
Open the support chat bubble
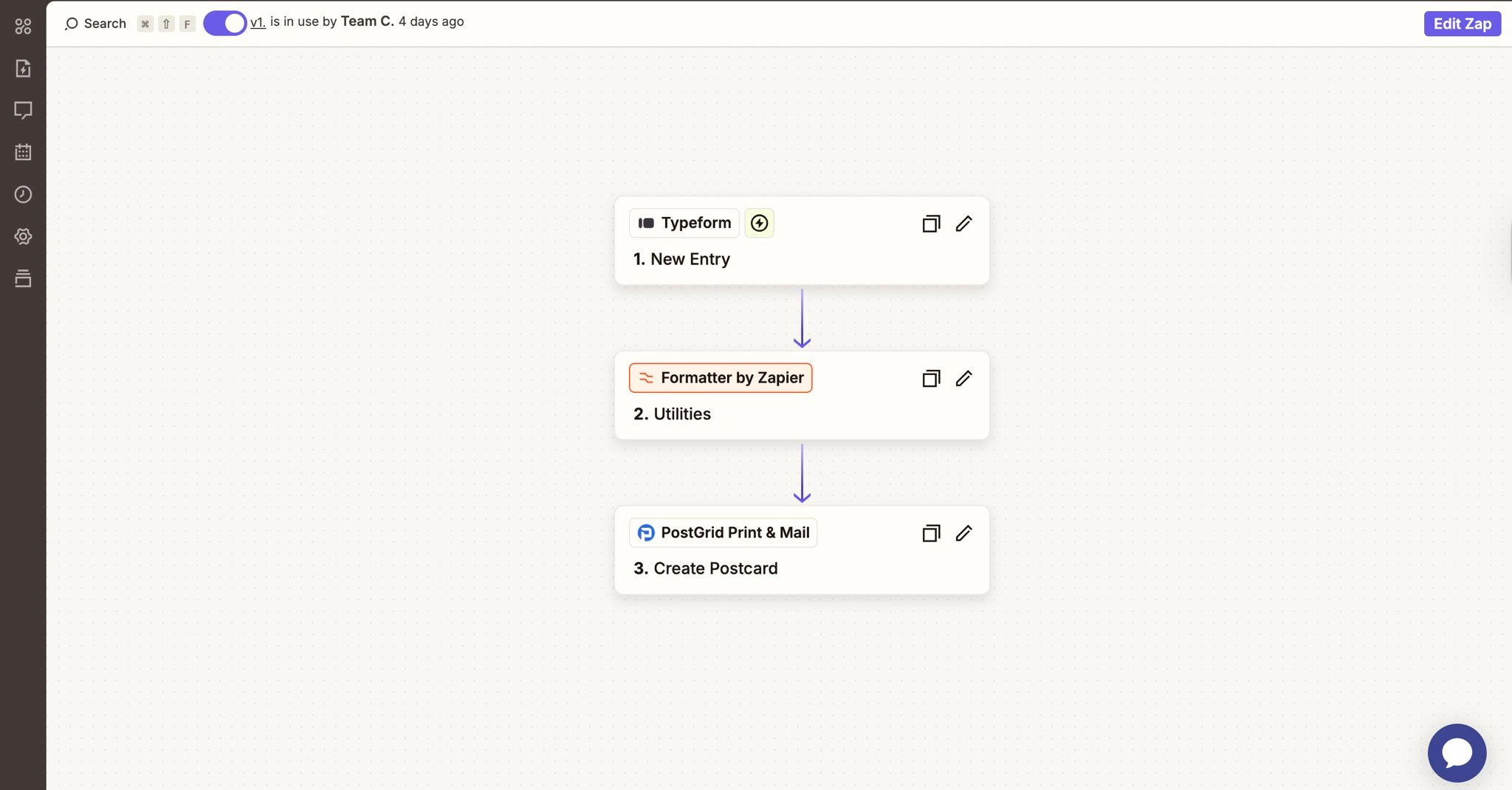coord(1456,752)
